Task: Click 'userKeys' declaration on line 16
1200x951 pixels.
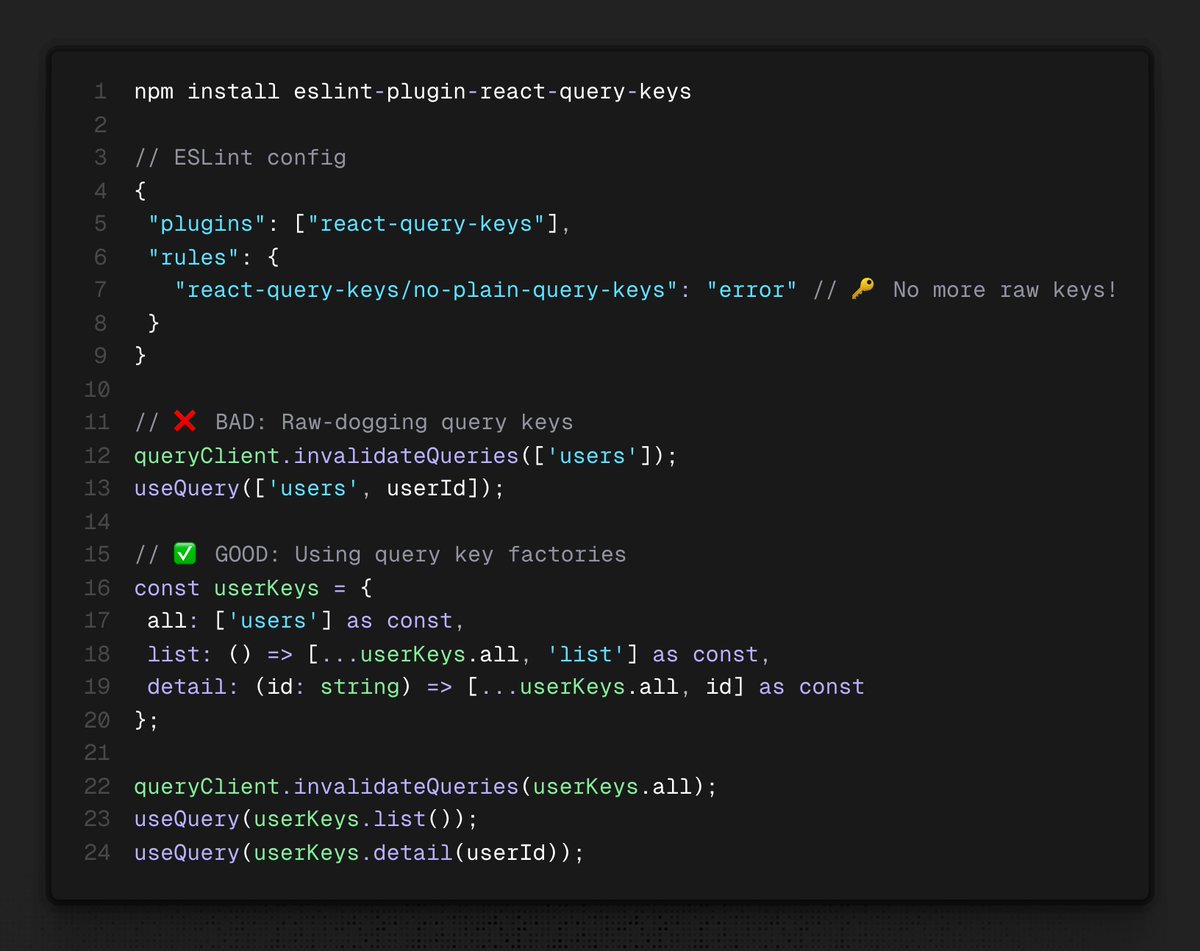Action: pos(267,587)
